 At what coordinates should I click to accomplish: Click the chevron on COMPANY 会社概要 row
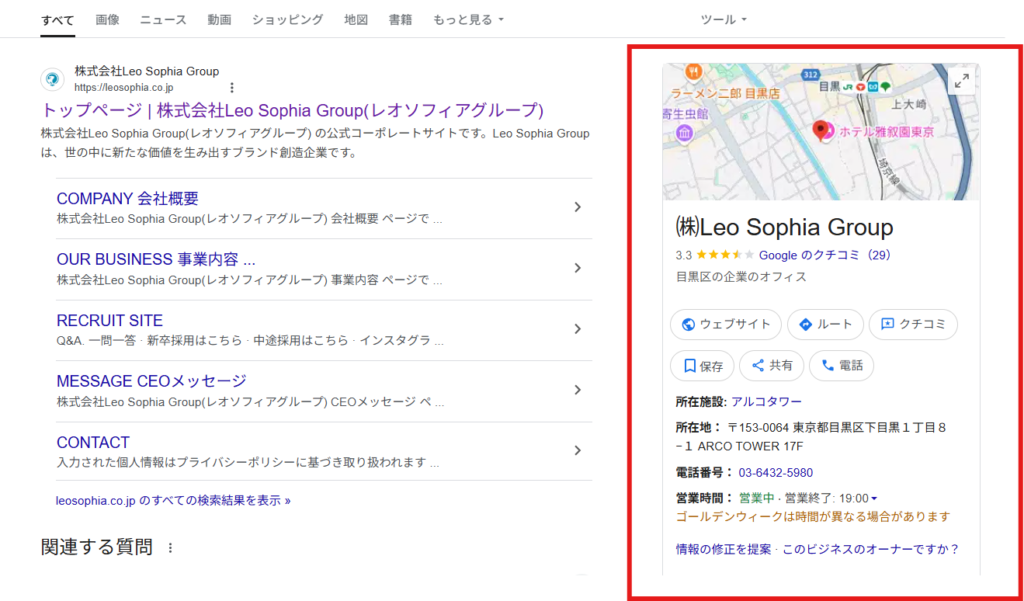coord(577,207)
